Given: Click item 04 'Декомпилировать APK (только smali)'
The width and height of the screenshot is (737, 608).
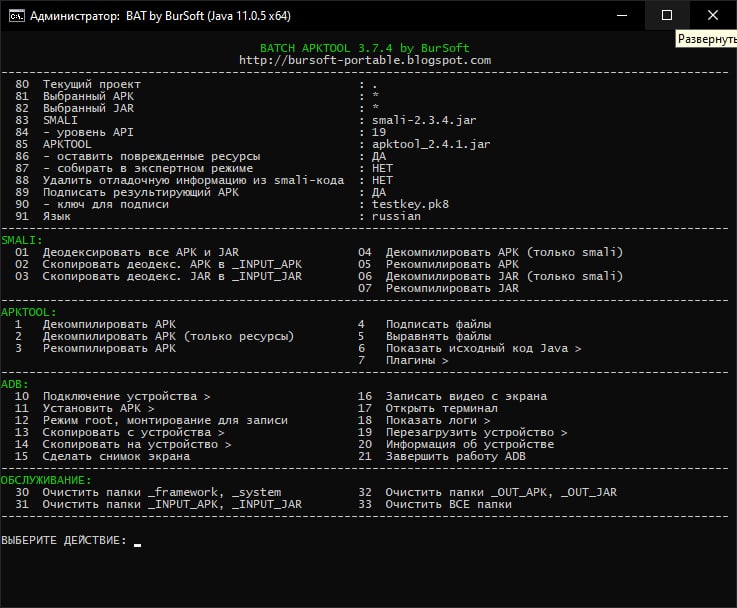Looking at the screenshot, I should [490, 252].
